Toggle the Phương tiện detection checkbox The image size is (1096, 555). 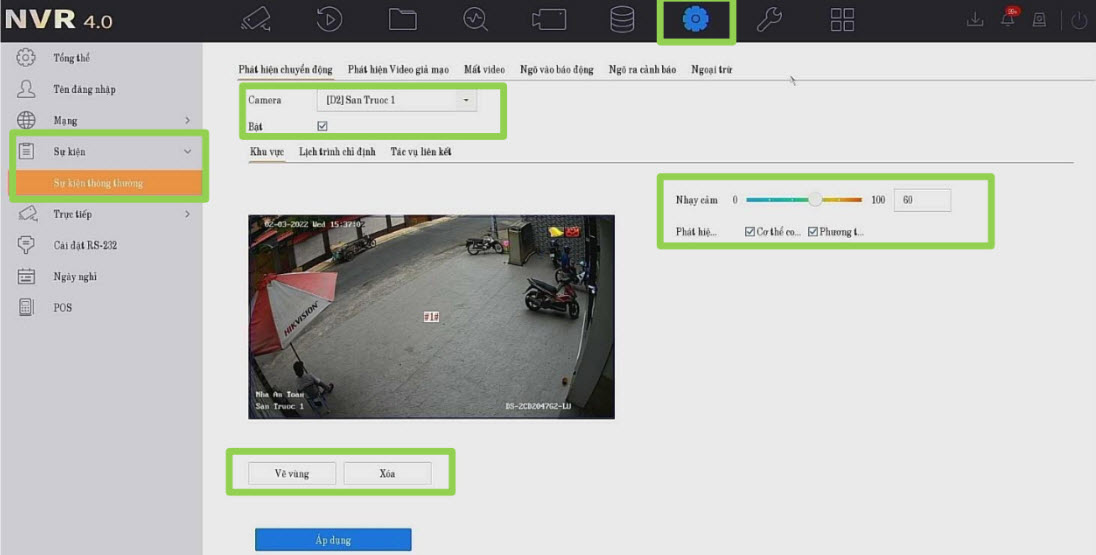pyautogui.click(x=813, y=232)
